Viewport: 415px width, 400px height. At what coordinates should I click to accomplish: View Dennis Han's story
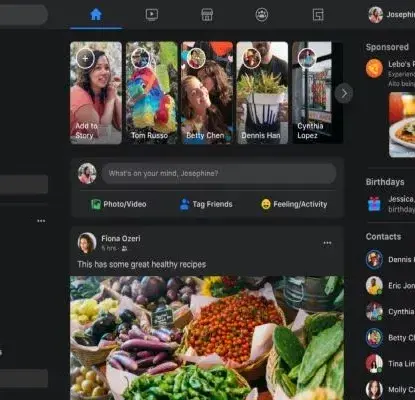click(x=262, y=93)
